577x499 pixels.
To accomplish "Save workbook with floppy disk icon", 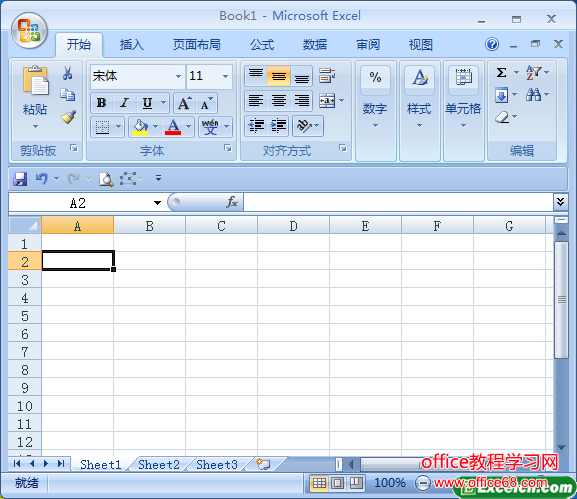I will pyautogui.click(x=20, y=179).
